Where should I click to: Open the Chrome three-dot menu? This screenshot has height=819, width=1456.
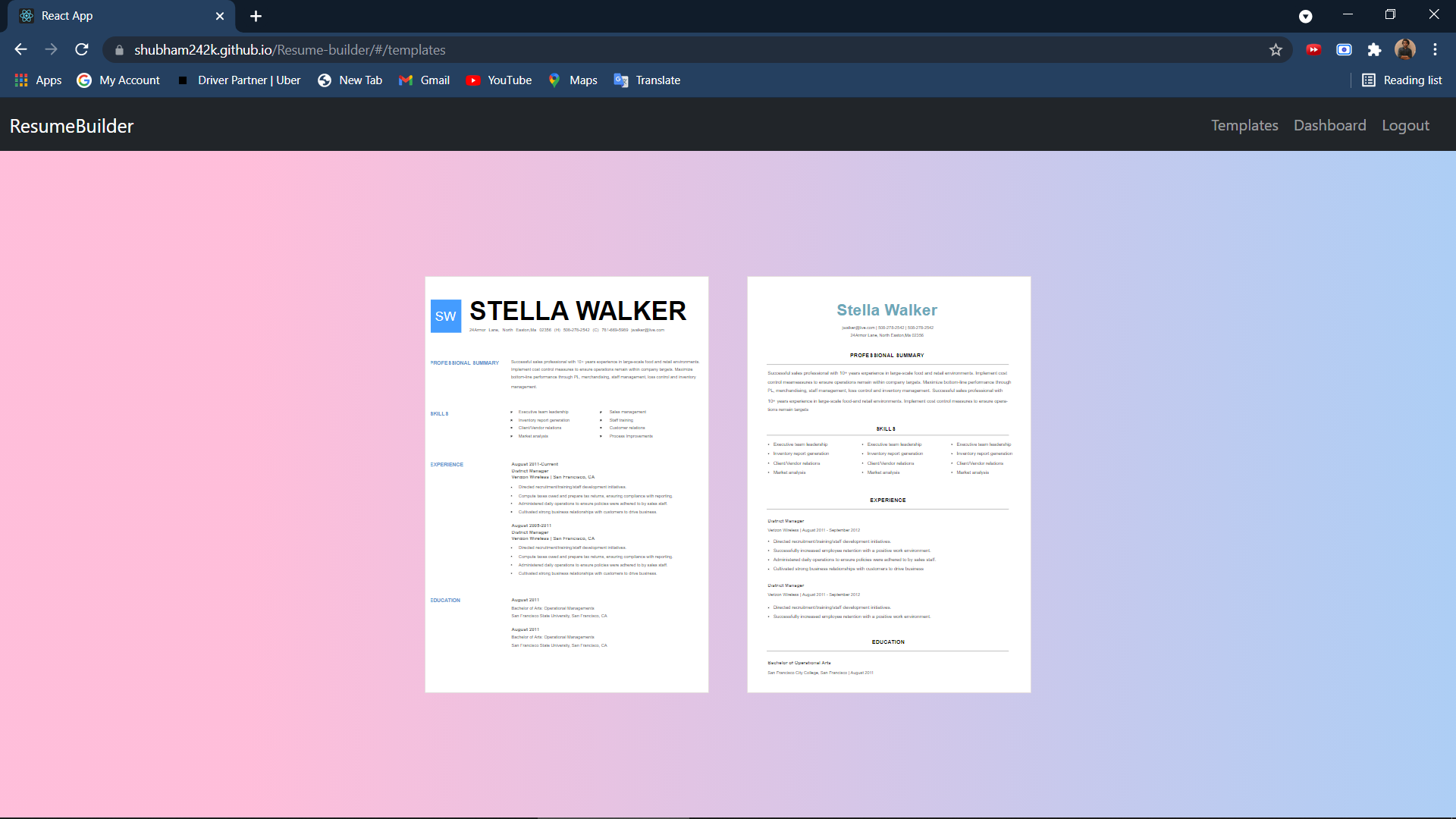[x=1435, y=49]
